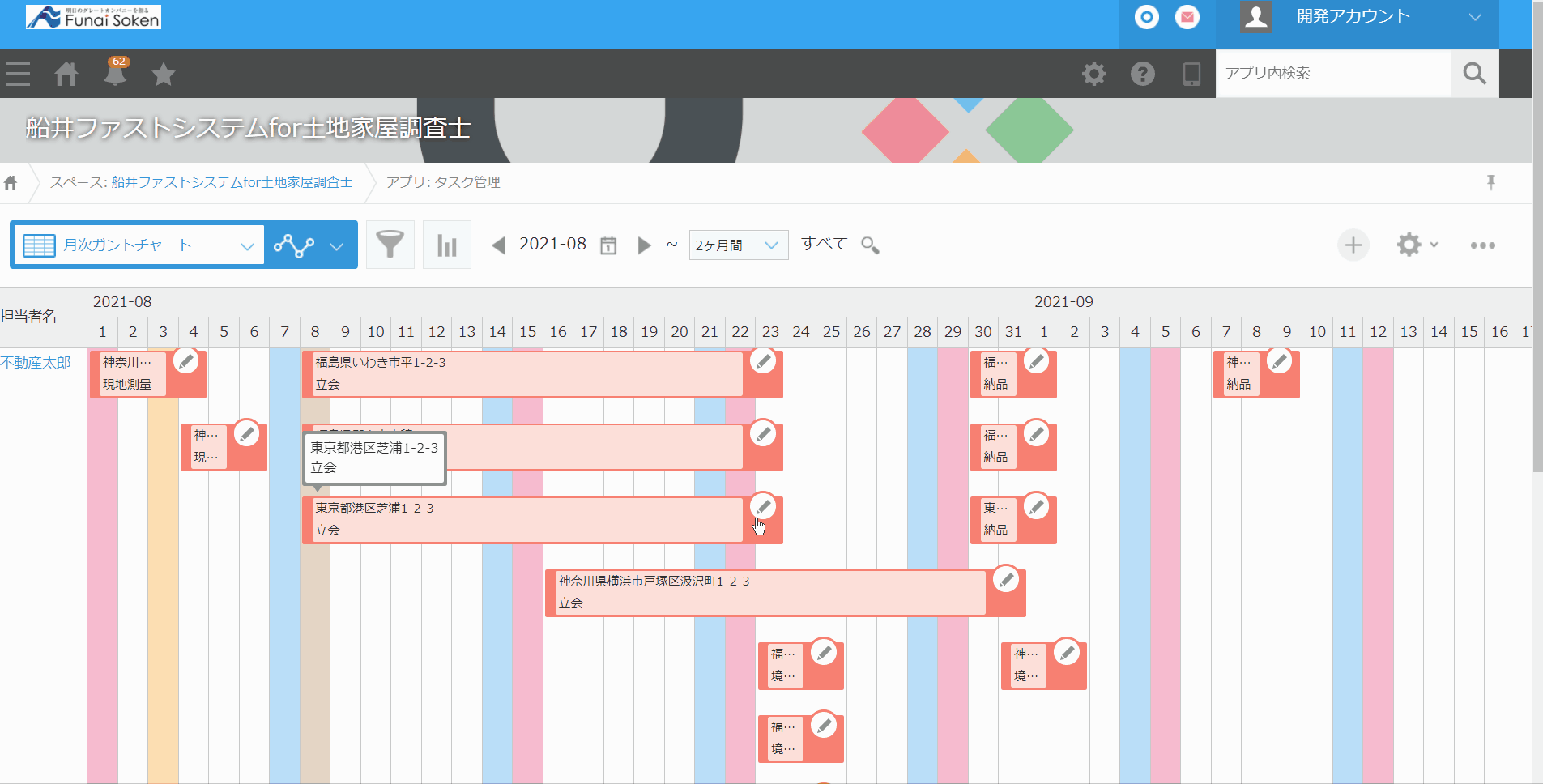The height and width of the screenshot is (784, 1543).
Task: Click the 不動産太郎 assignee link
Action: coord(36,362)
